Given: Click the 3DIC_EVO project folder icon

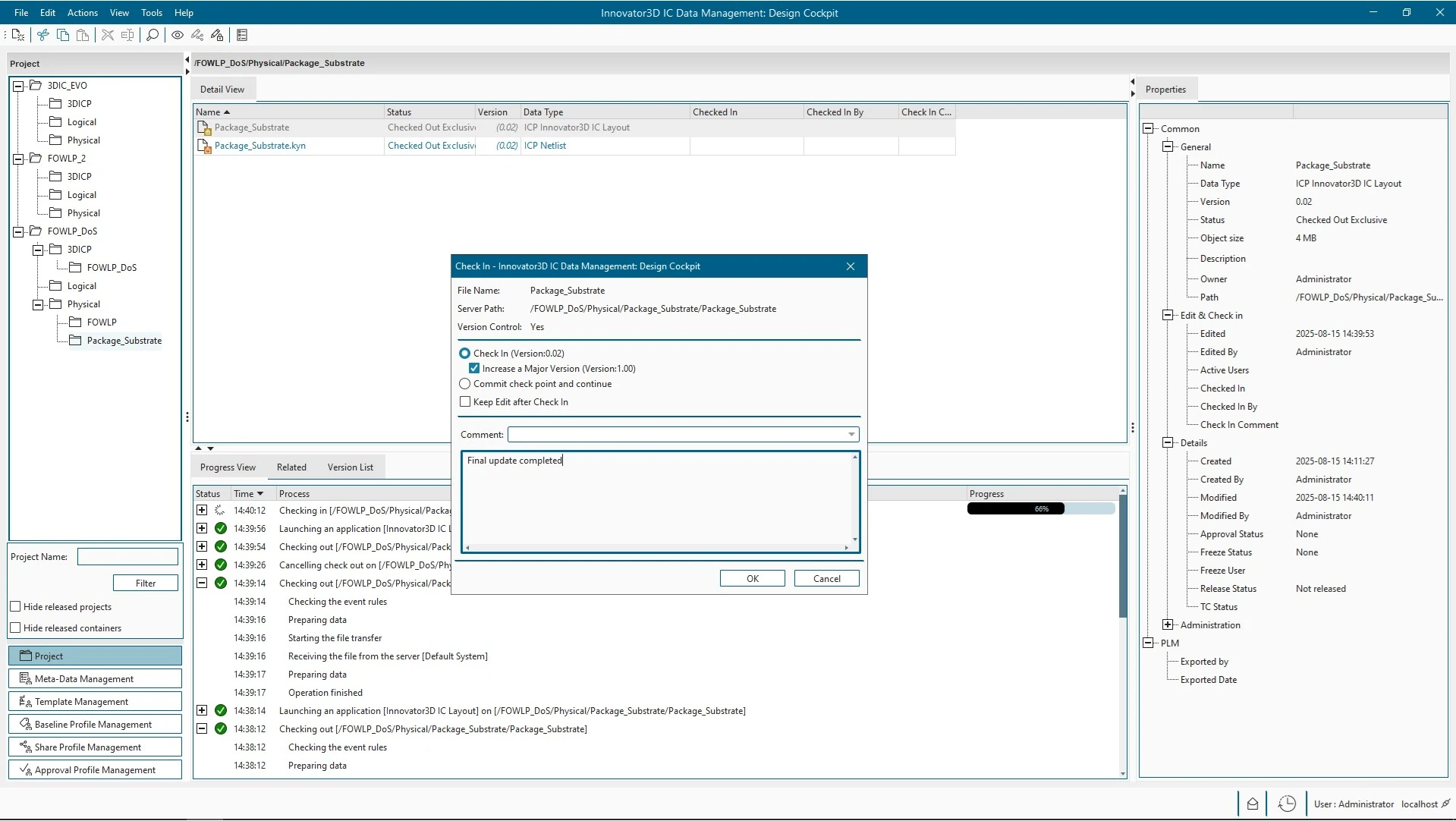Looking at the screenshot, I should click(35, 85).
